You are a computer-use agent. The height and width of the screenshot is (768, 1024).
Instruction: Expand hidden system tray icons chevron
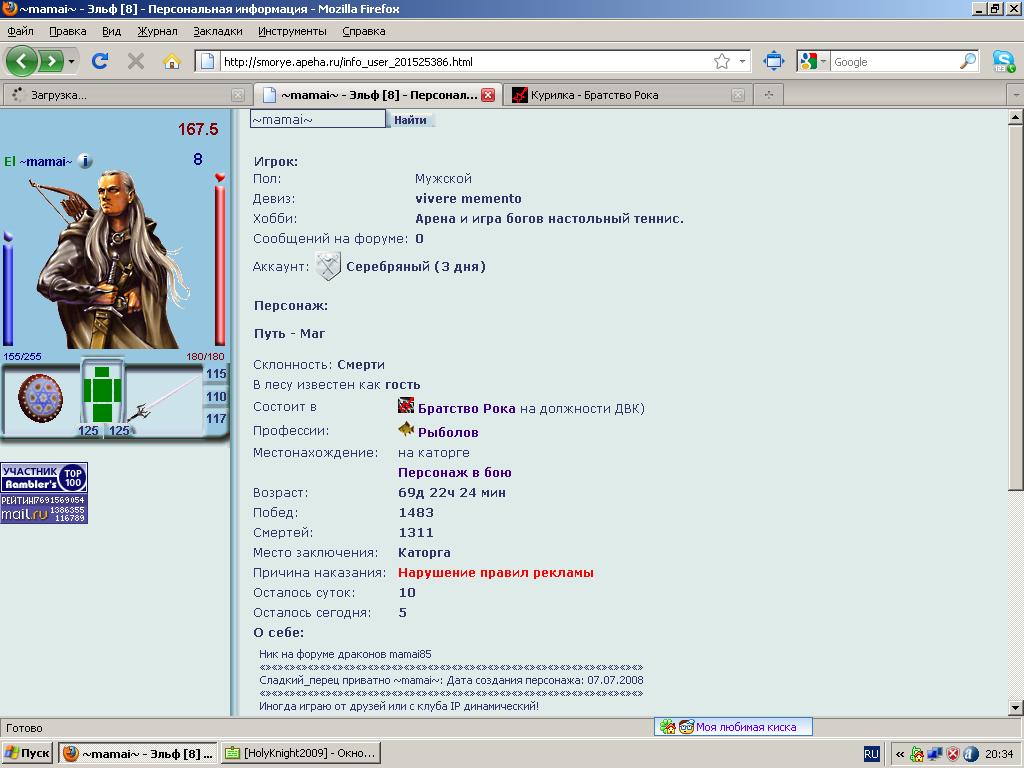click(899, 754)
